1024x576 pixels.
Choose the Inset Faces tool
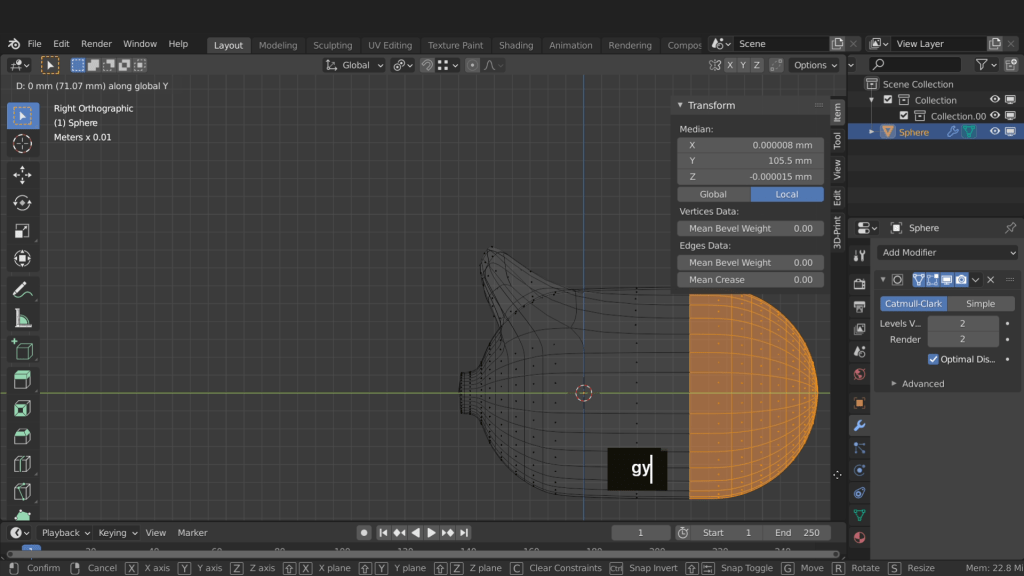(x=22, y=408)
